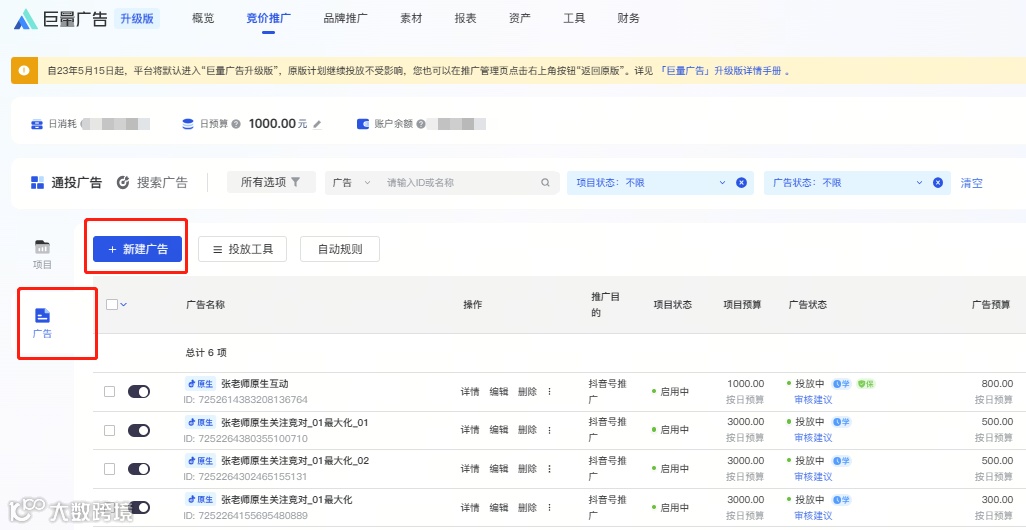Click green 保 badge on 张老师原生互动 status
Image resolution: width=1026 pixels, height=530 pixels.
pyautogui.click(x=866, y=383)
